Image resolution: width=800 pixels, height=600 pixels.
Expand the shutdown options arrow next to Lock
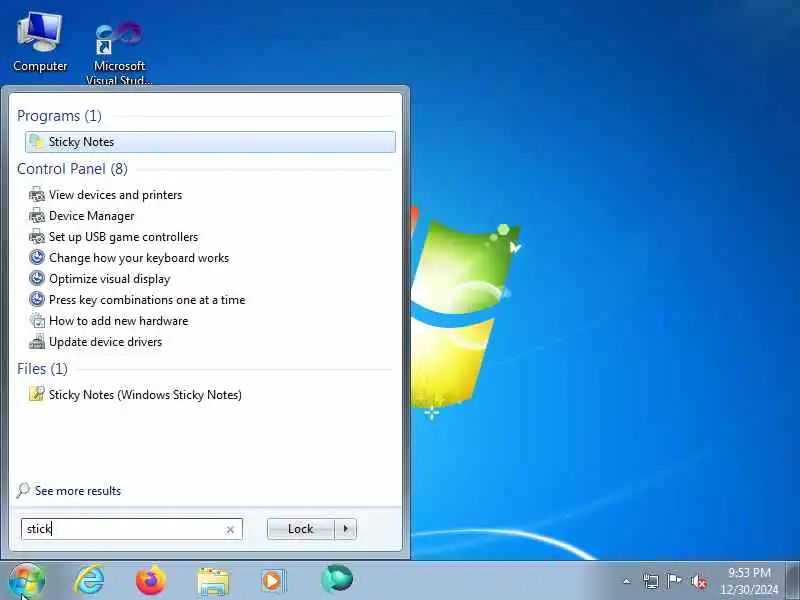coord(346,529)
